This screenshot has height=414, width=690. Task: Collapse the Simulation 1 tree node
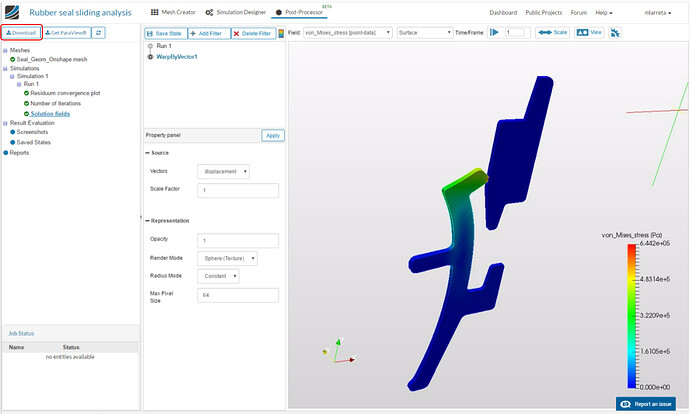pyautogui.click(x=12, y=77)
